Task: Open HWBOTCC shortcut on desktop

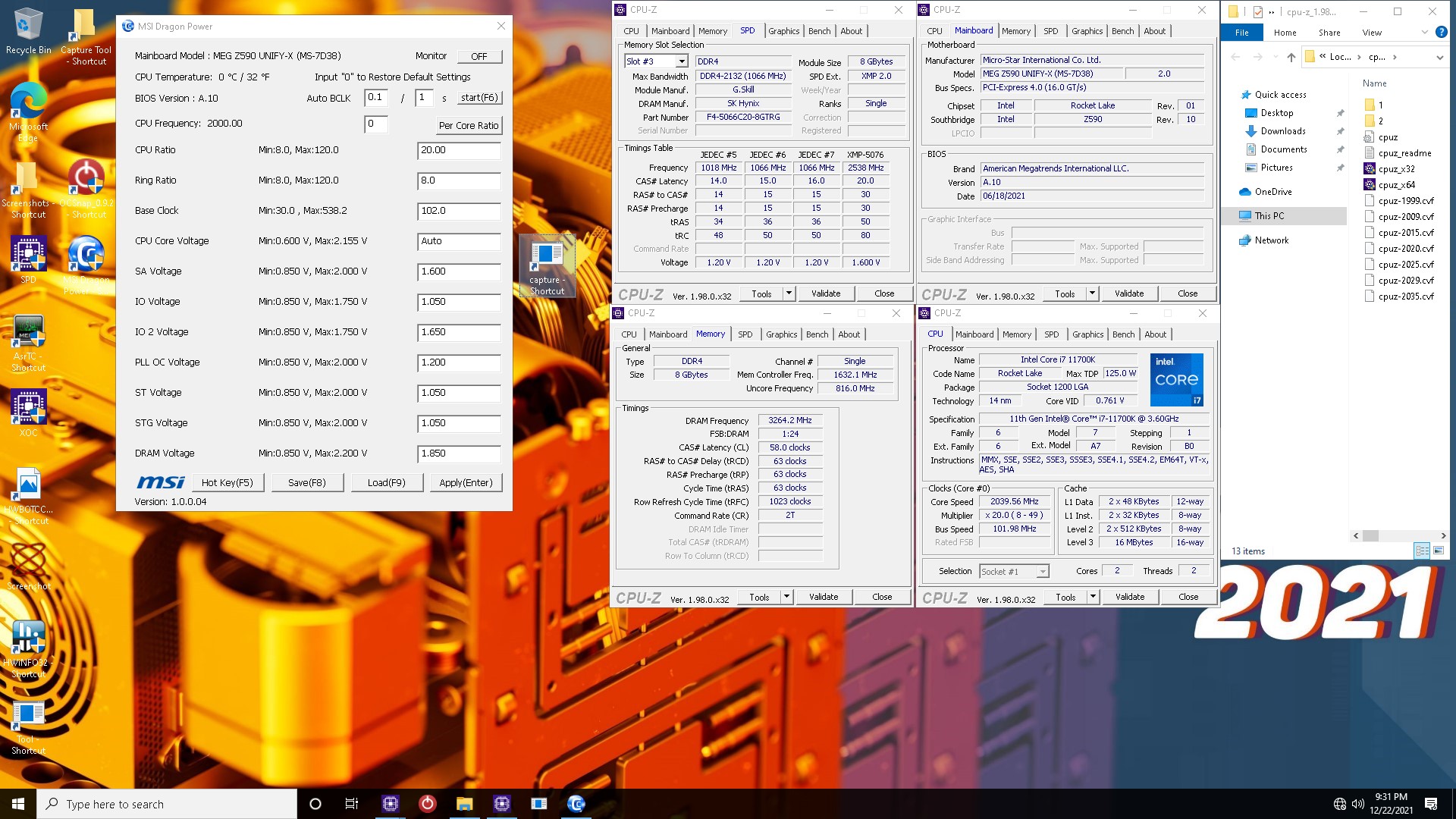Action: point(28,497)
